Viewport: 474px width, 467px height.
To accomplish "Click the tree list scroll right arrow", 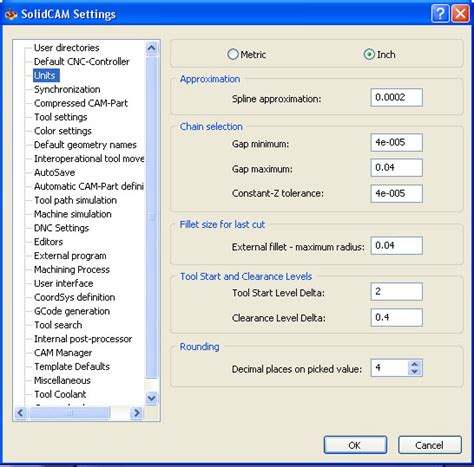I will (136, 413).
